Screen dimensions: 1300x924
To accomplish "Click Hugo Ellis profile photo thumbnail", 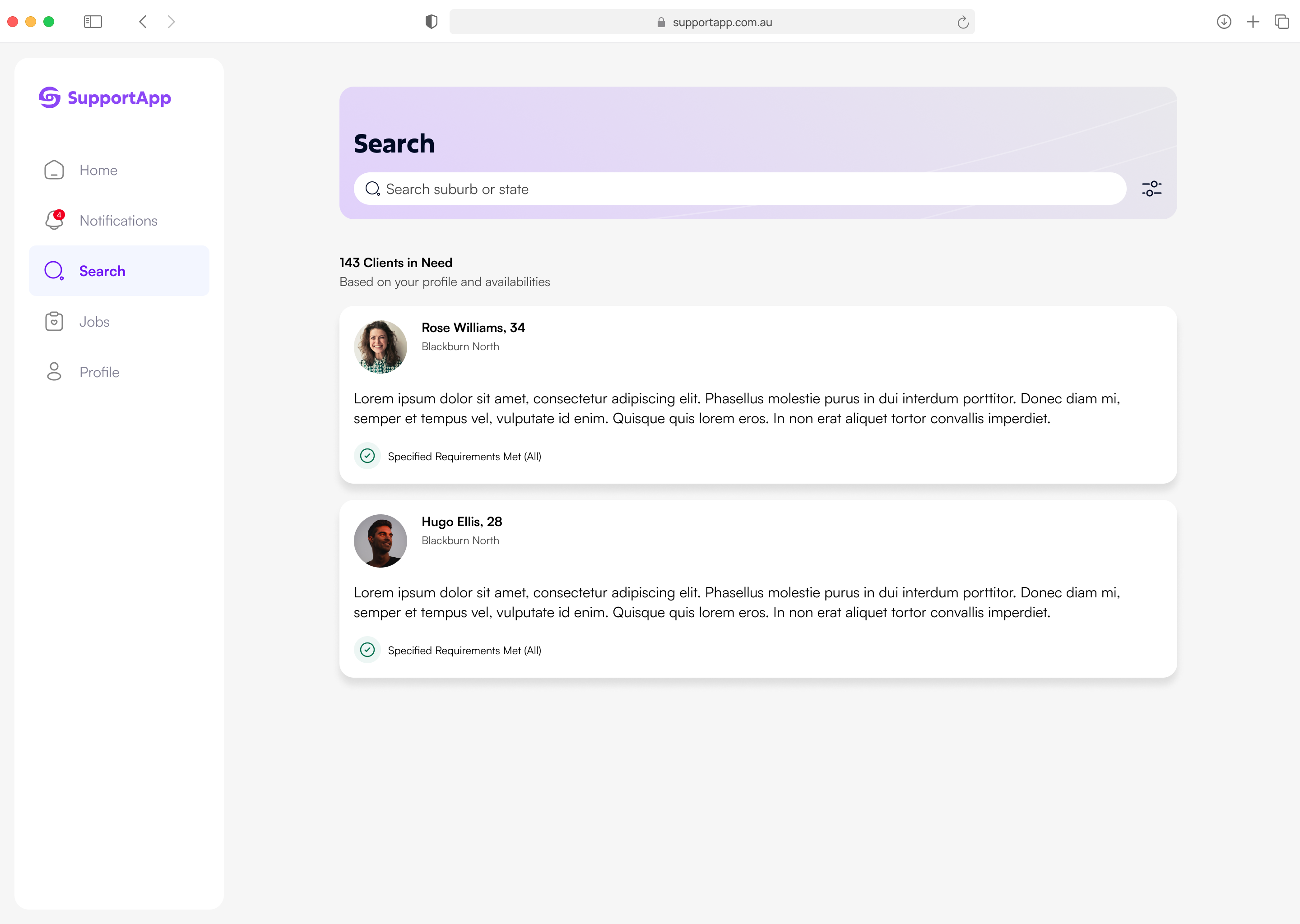I will pos(381,540).
